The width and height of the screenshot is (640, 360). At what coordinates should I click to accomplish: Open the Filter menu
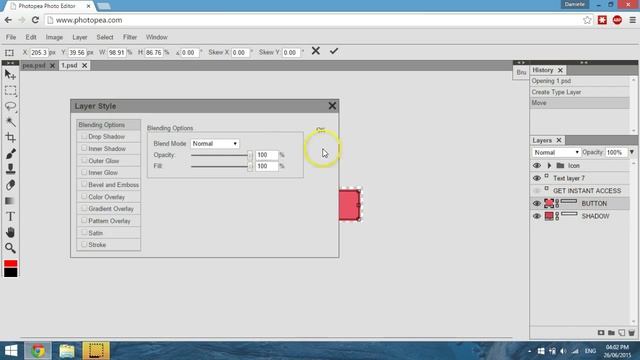coord(130,37)
